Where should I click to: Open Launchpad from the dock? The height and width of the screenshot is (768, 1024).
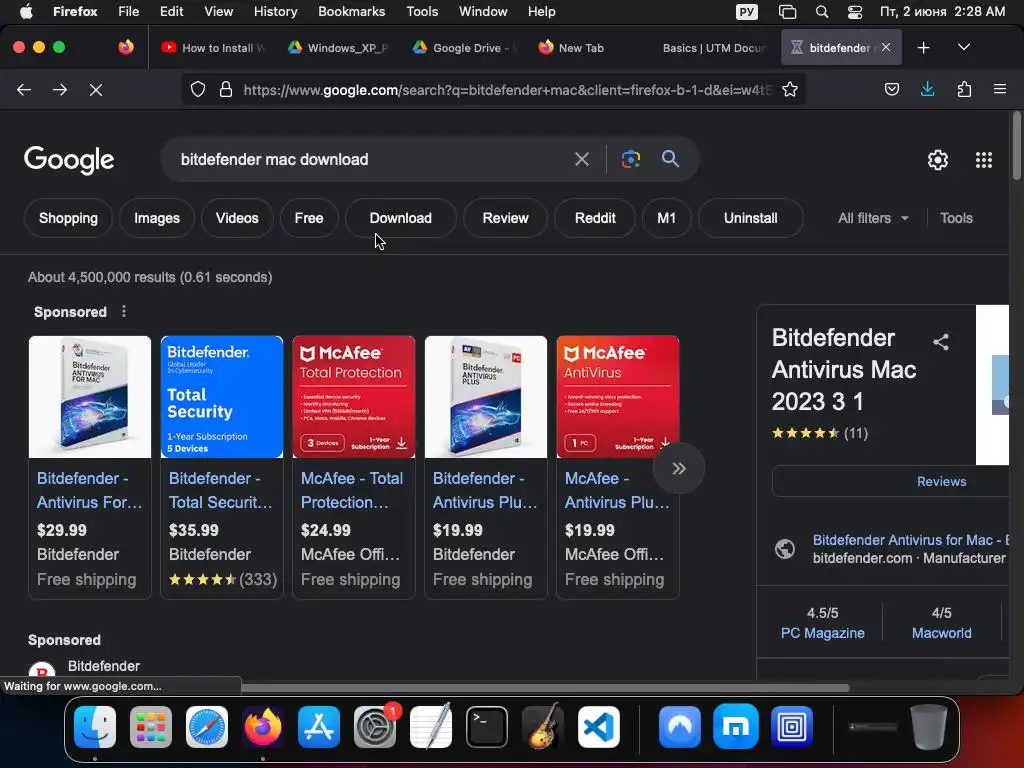[x=151, y=727]
